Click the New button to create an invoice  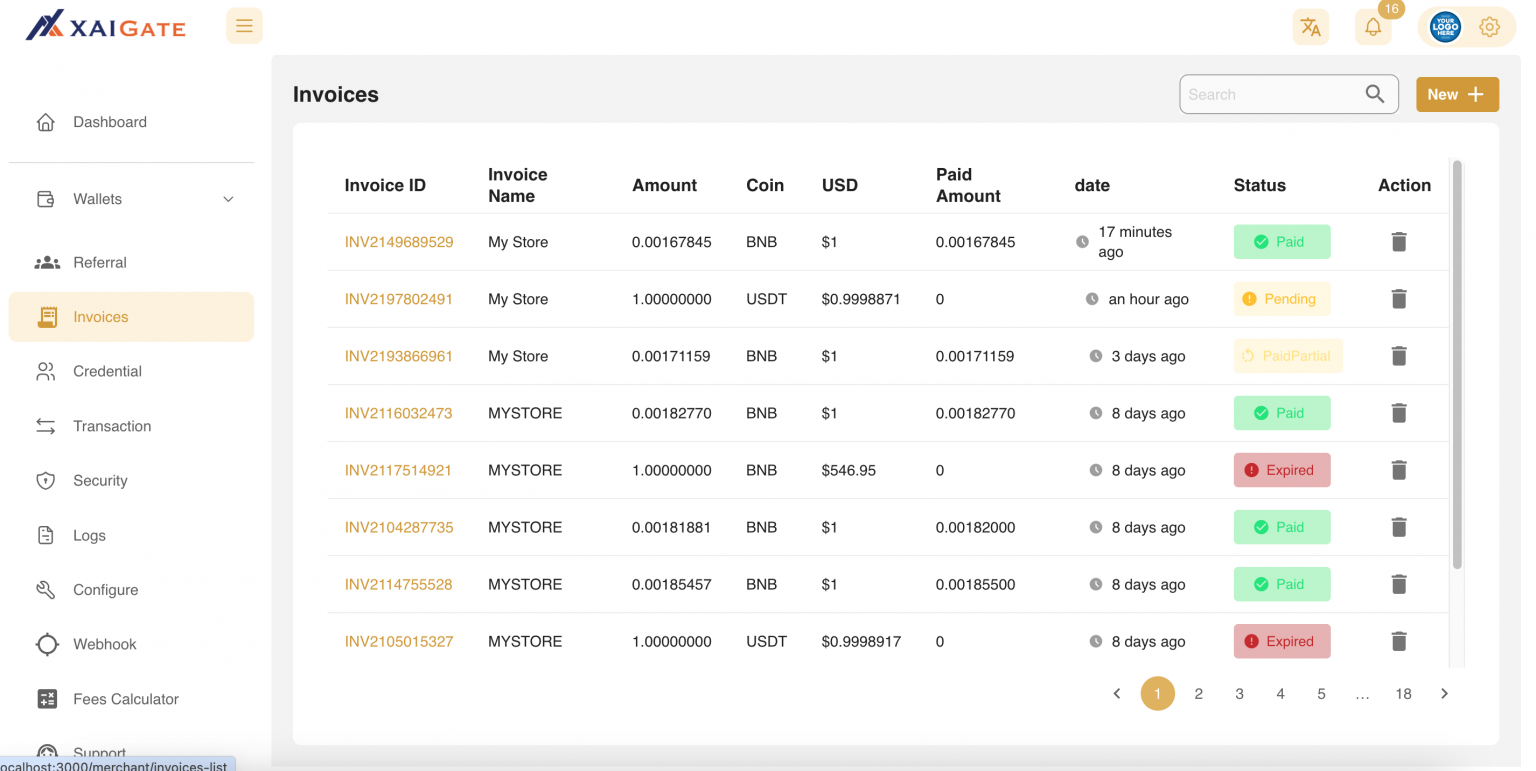1457,93
